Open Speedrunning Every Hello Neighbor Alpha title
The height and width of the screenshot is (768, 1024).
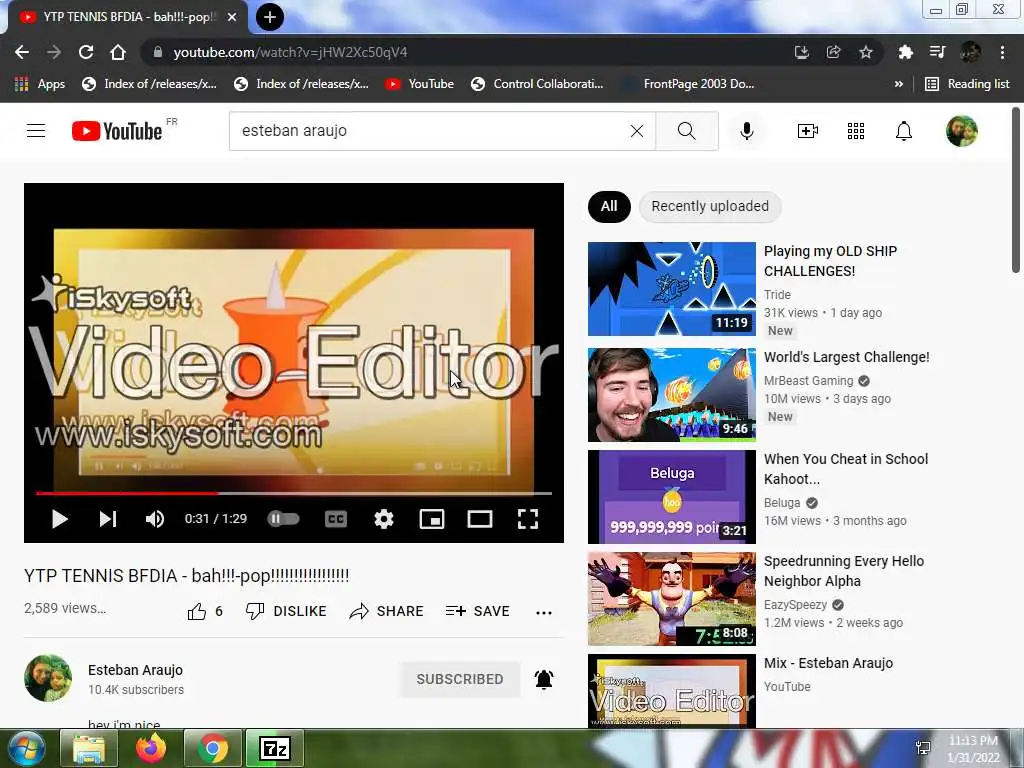coord(844,571)
